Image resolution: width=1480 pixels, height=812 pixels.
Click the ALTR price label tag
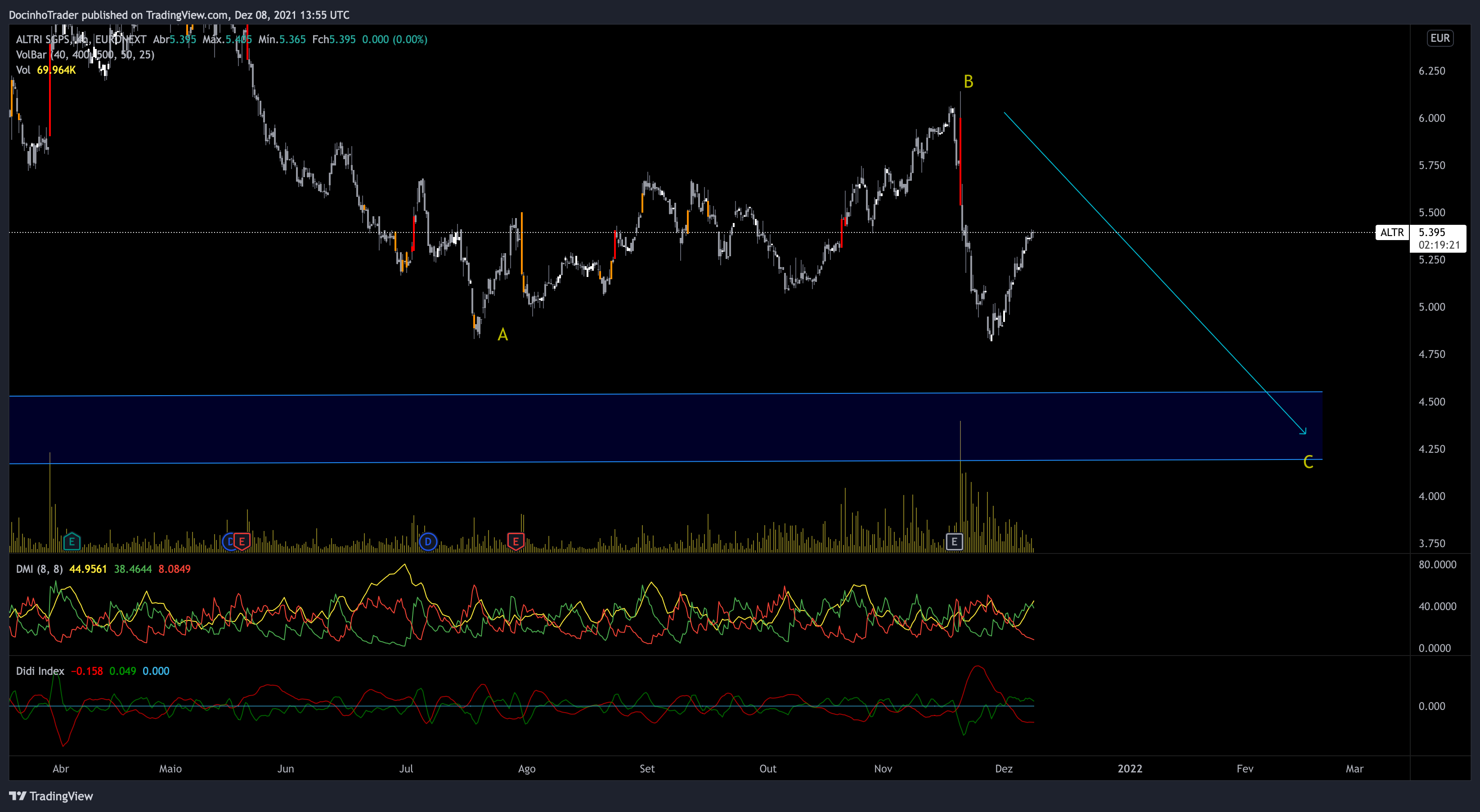pos(1391,232)
